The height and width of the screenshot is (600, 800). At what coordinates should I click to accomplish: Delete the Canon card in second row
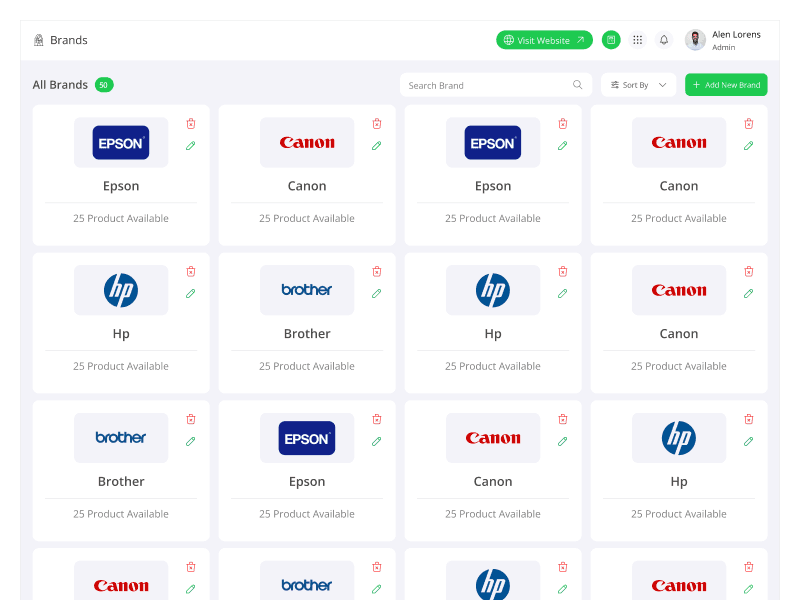coord(749,271)
